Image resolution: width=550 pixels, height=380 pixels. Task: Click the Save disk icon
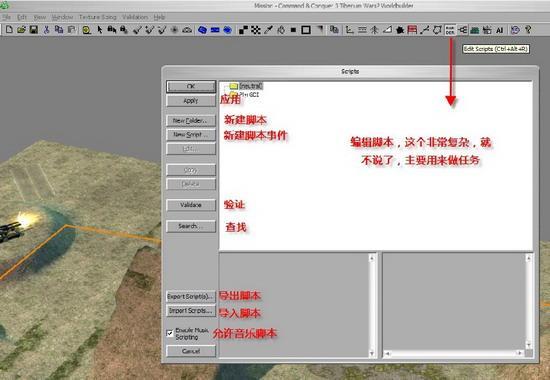tap(34, 30)
